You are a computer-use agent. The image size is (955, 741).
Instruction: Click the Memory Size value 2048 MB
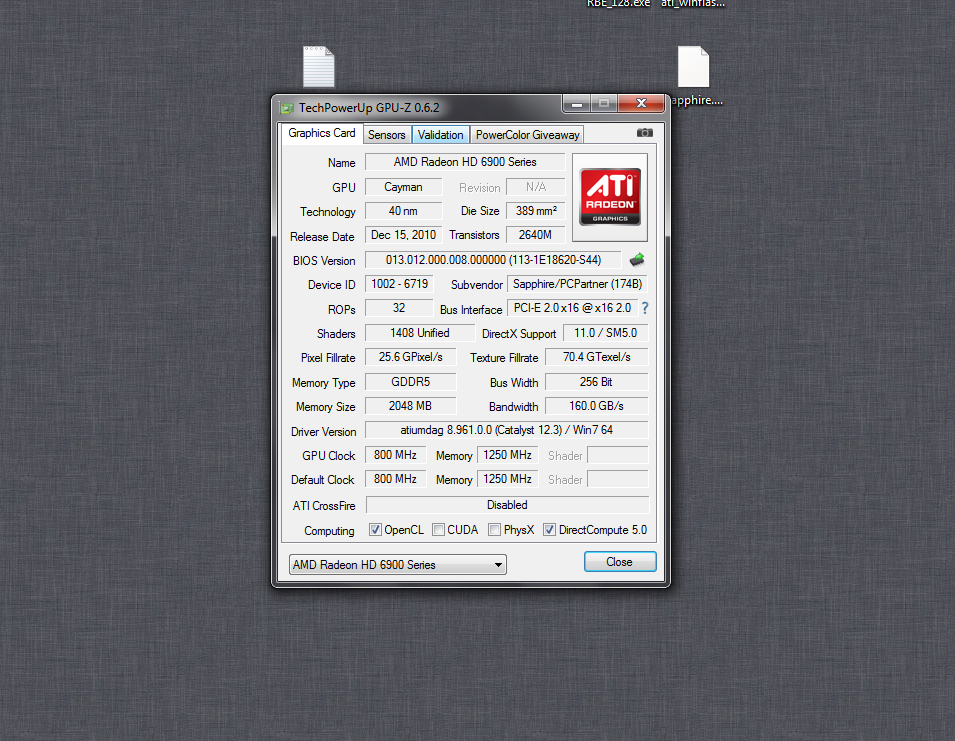(x=411, y=406)
